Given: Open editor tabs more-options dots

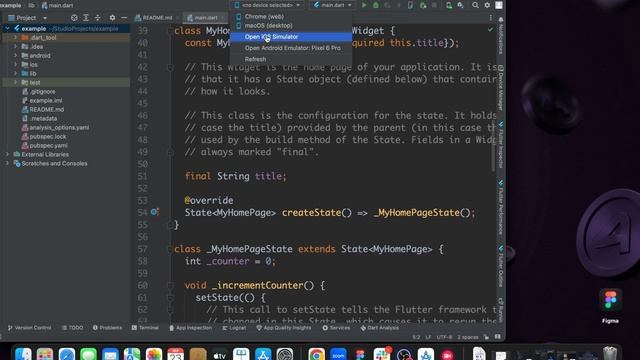Looking at the screenshot, I should pyautogui.click(x=490, y=18).
